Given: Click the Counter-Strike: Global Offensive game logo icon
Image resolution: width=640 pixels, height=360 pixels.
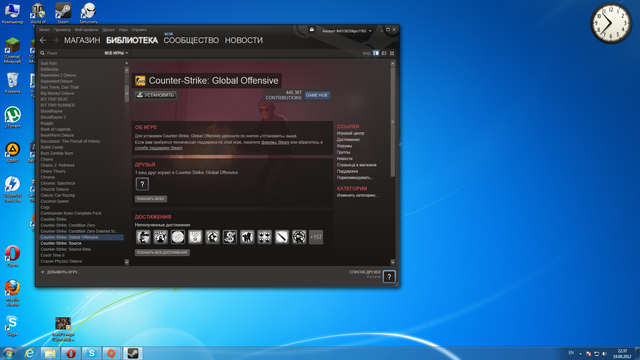Looking at the screenshot, I should tap(140, 81).
